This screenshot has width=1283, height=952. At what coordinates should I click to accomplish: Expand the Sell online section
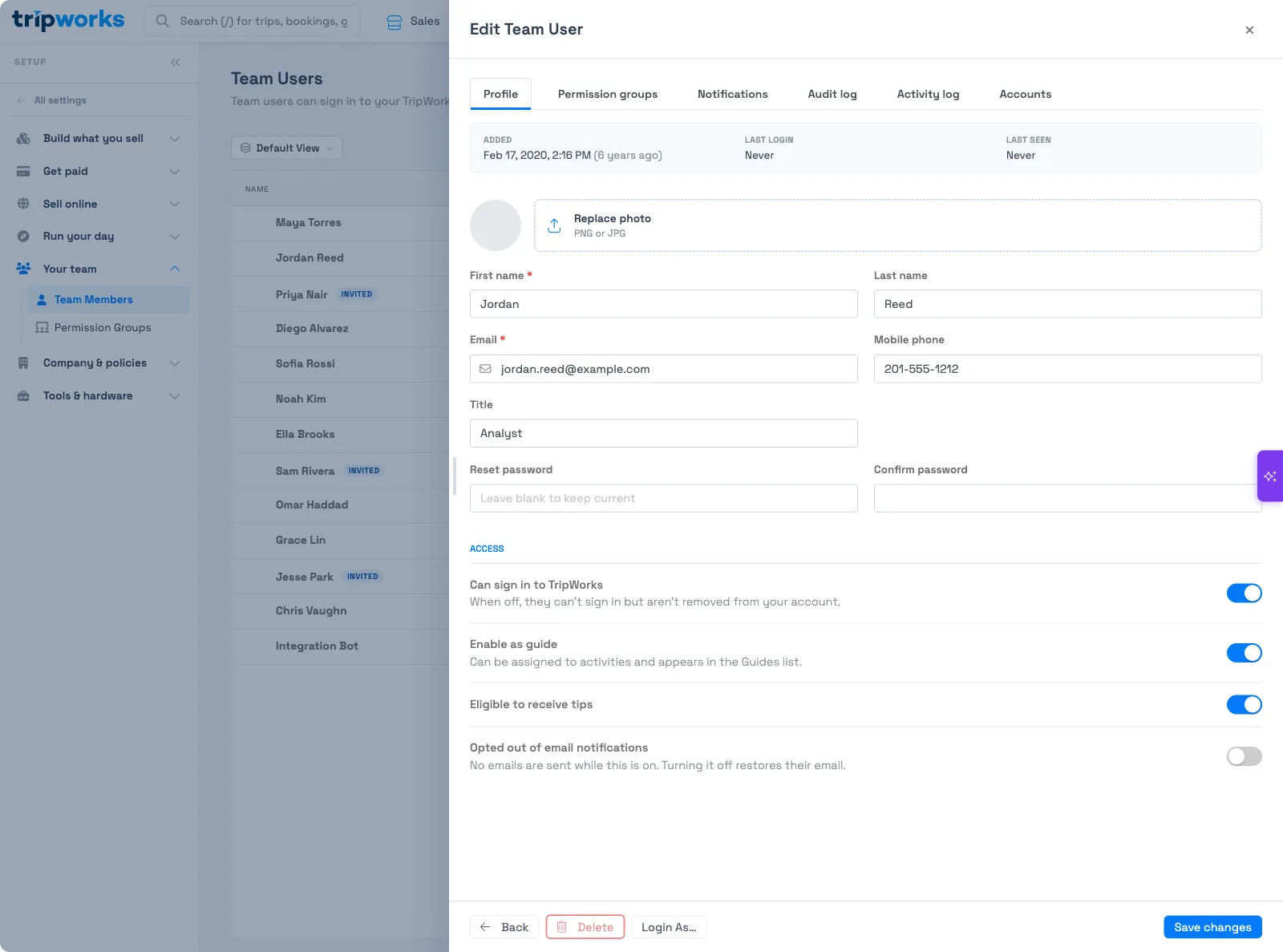[x=175, y=204]
